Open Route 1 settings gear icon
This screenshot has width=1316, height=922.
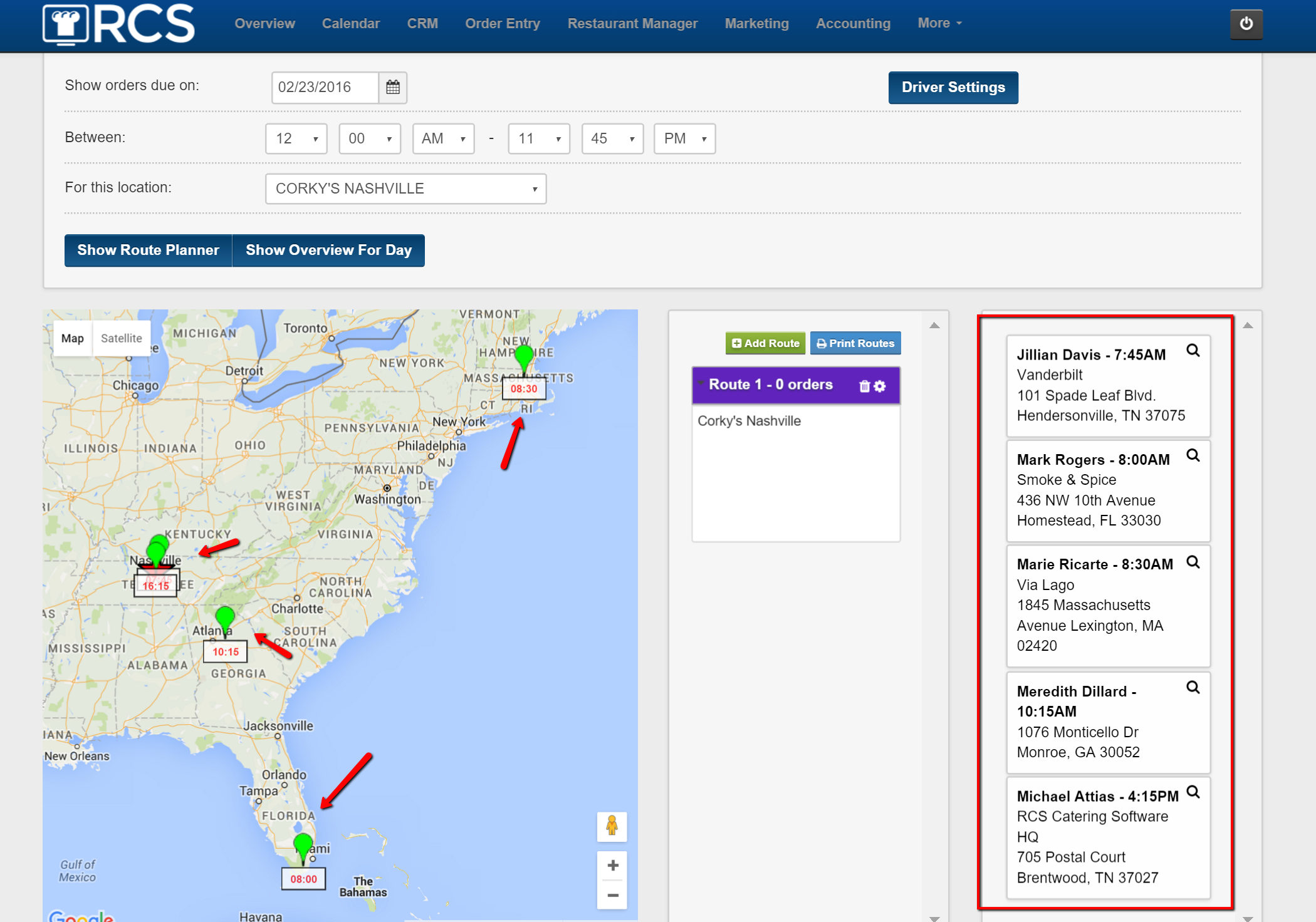pyautogui.click(x=880, y=386)
